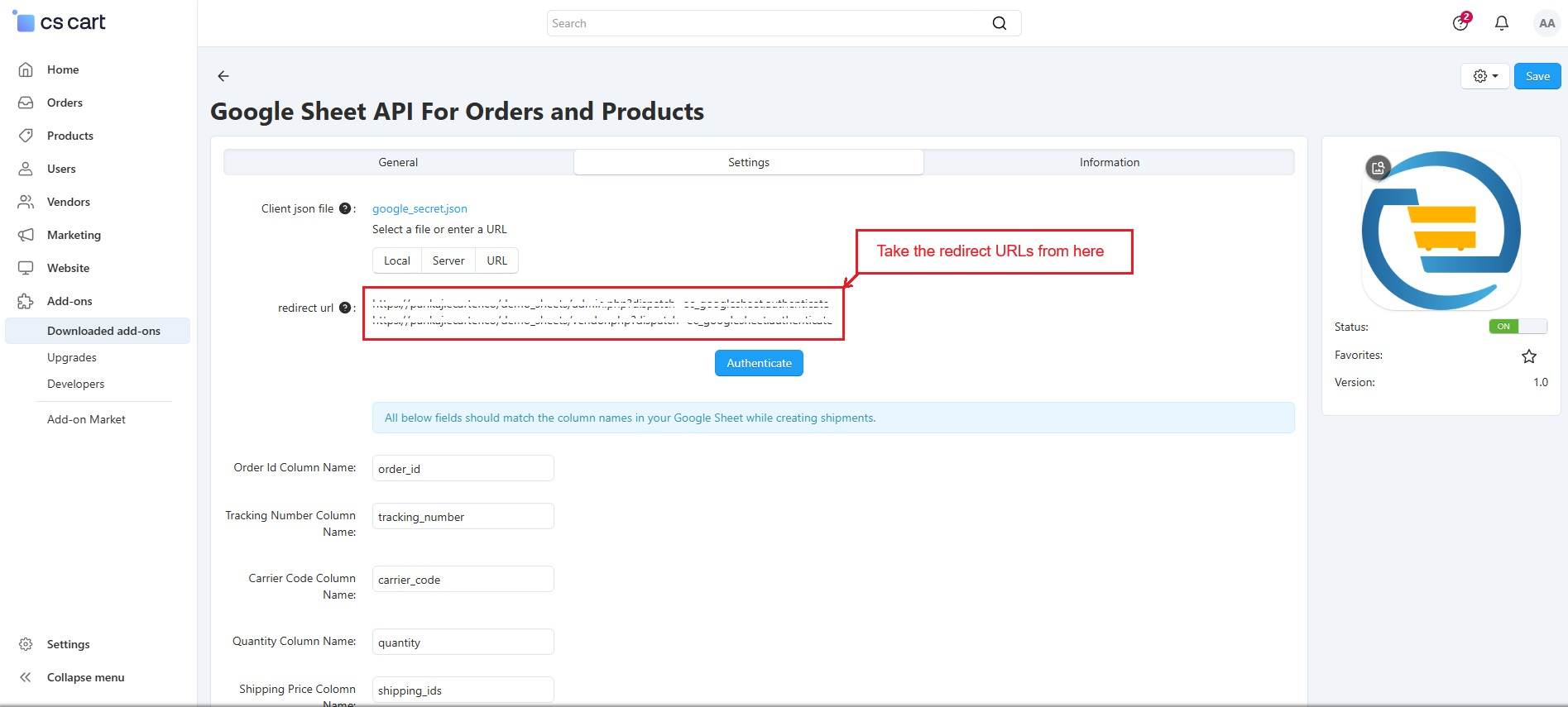Viewport: 1568px width, 707px height.
Task: Click the change add-on image icon
Action: click(1378, 168)
